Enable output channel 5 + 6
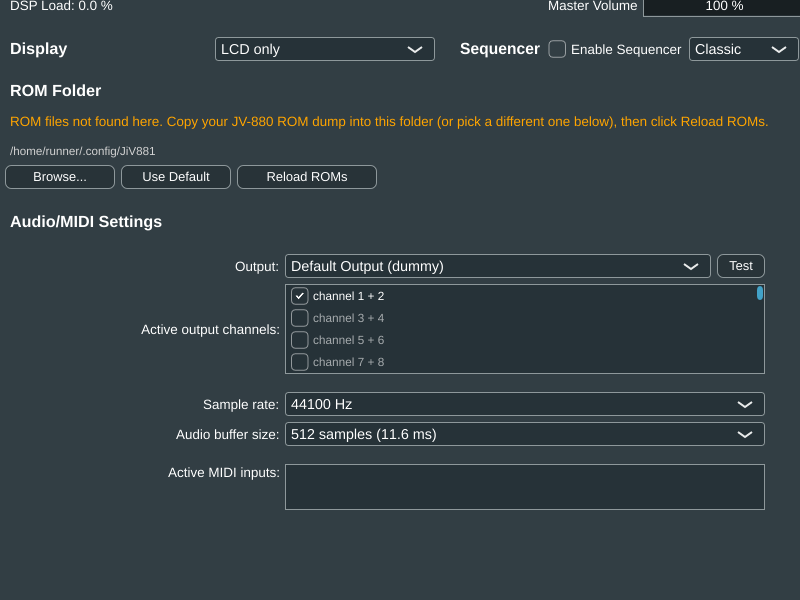800x600 pixels. (299, 340)
